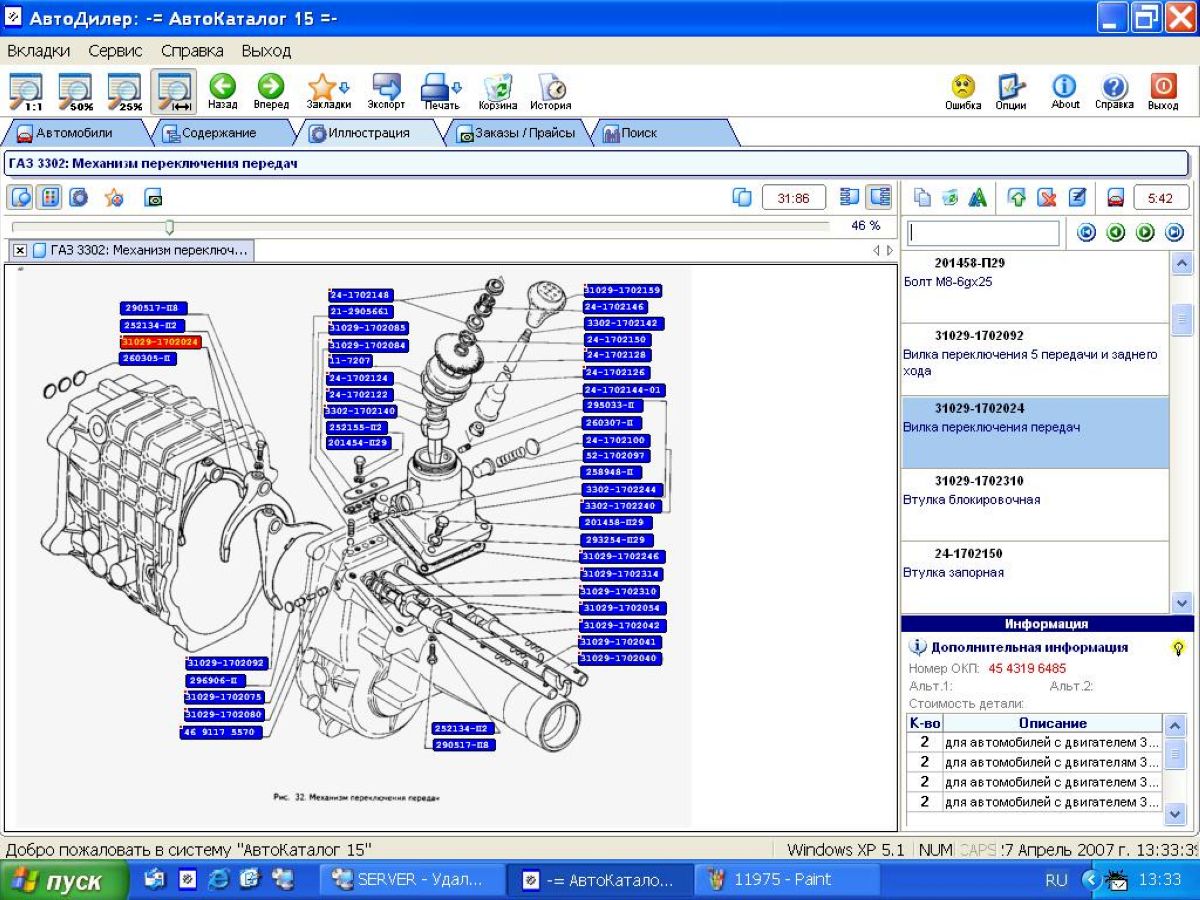This screenshot has width=1200, height=900.
Task: Toggle the right-side tree layout button
Action: coord(880,197)
